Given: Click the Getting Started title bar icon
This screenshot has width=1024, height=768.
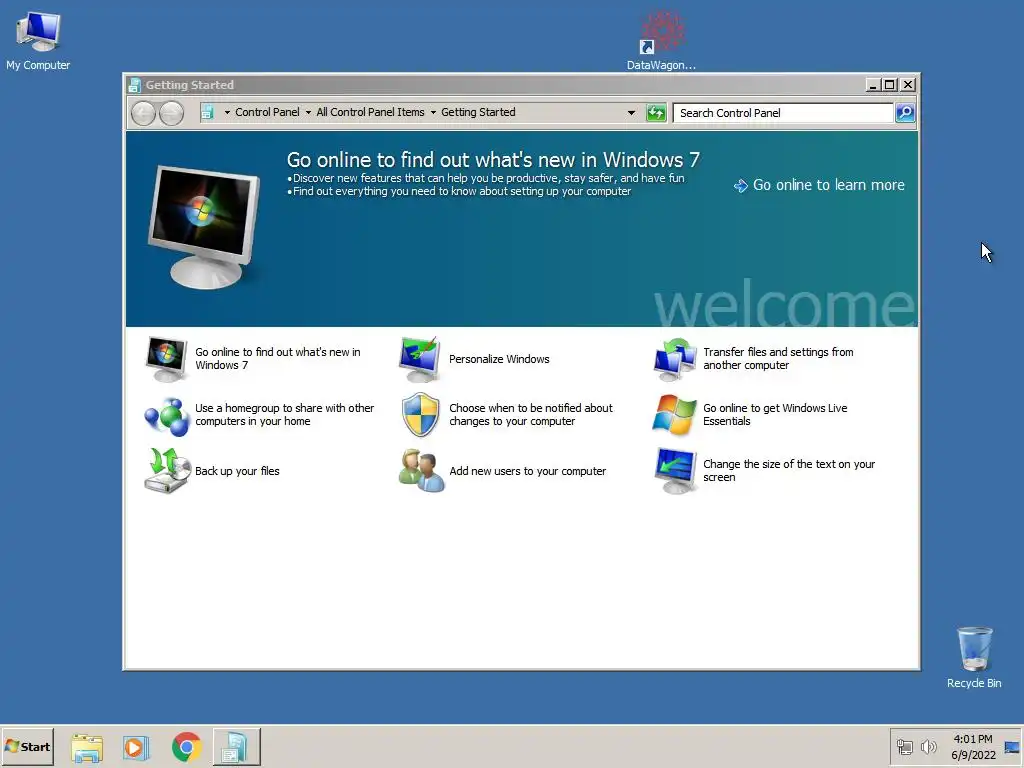Looking at the screenshot, I should pos(135,85).
